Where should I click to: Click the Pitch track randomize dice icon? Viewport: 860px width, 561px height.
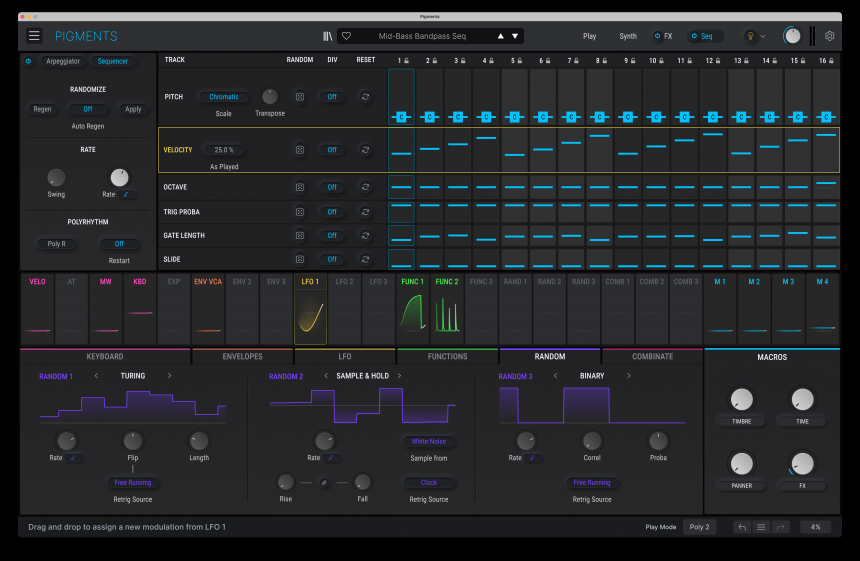pos(299,97)
